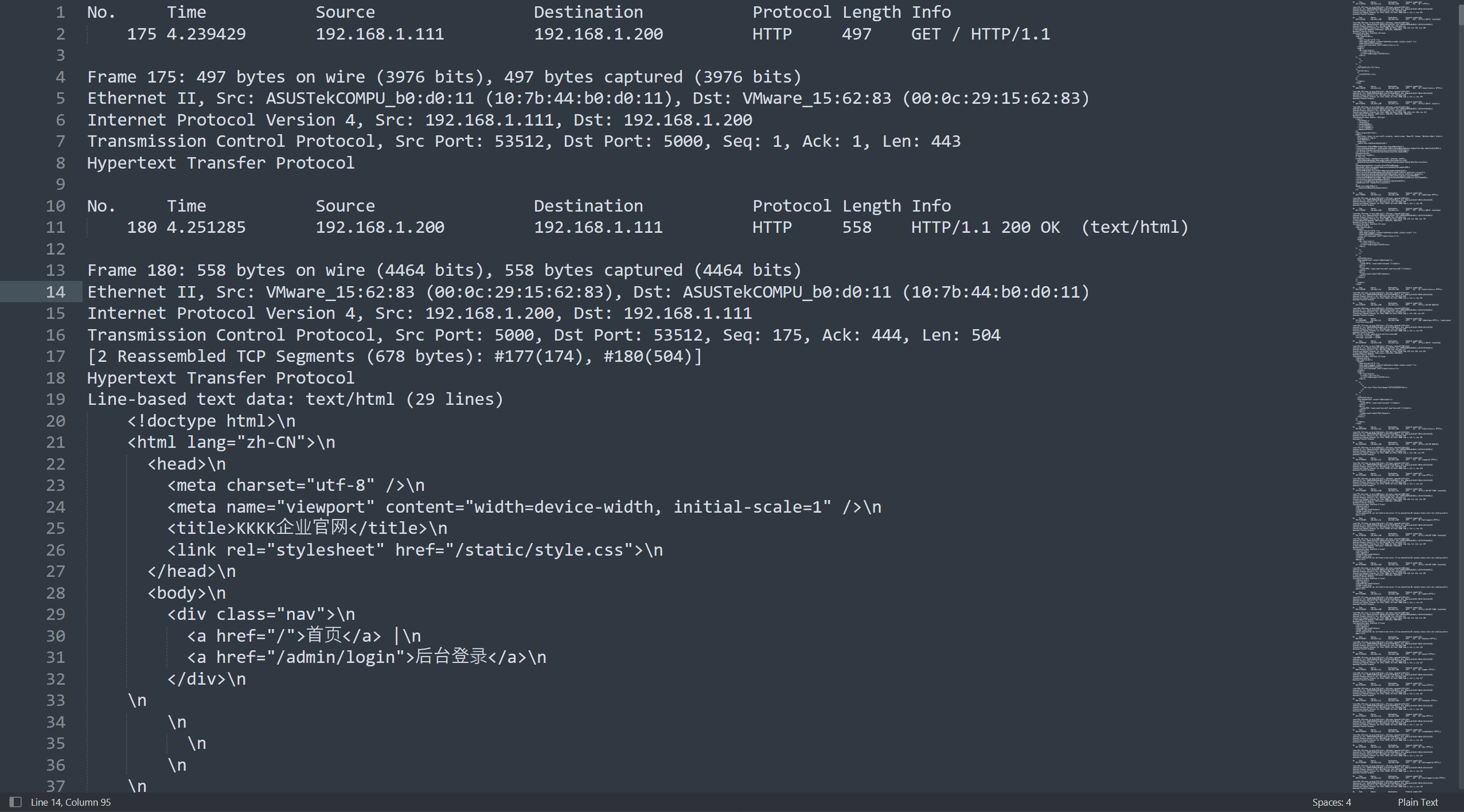Click line number 14 in the gutter

point(56,292)
